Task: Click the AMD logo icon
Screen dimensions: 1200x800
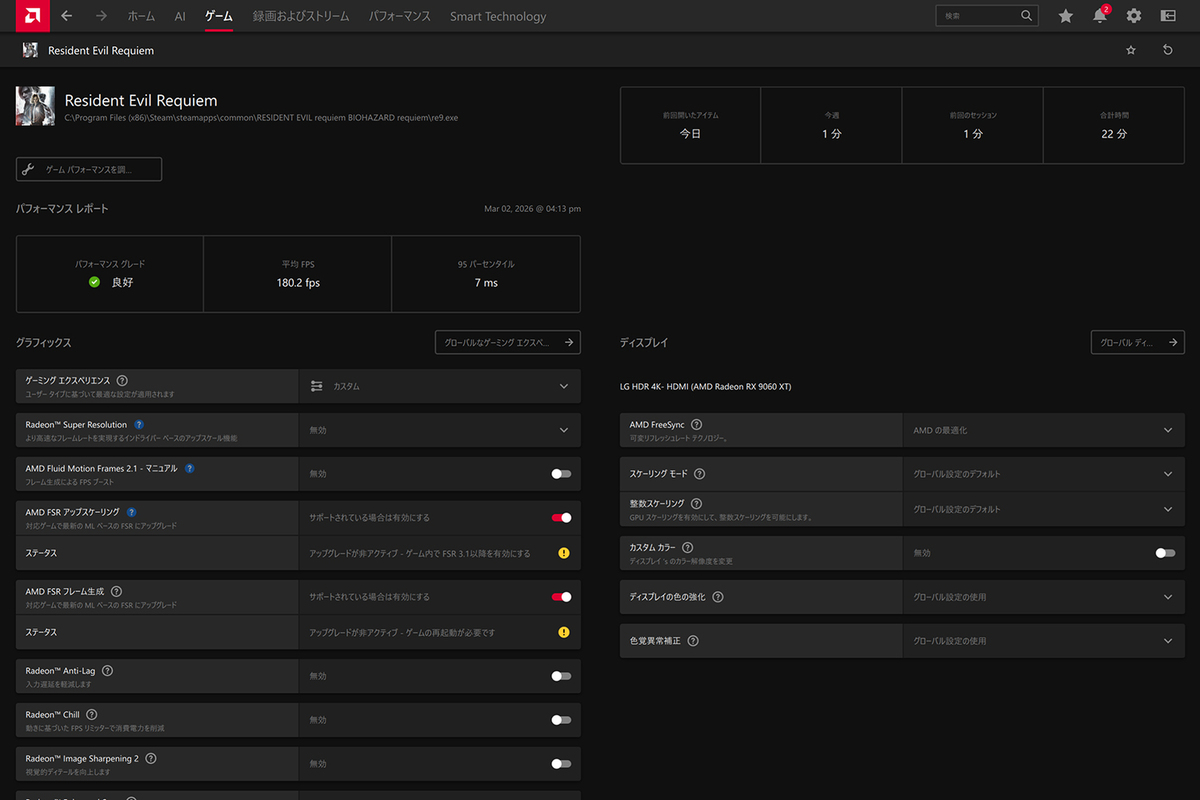Action: [32, 16]
